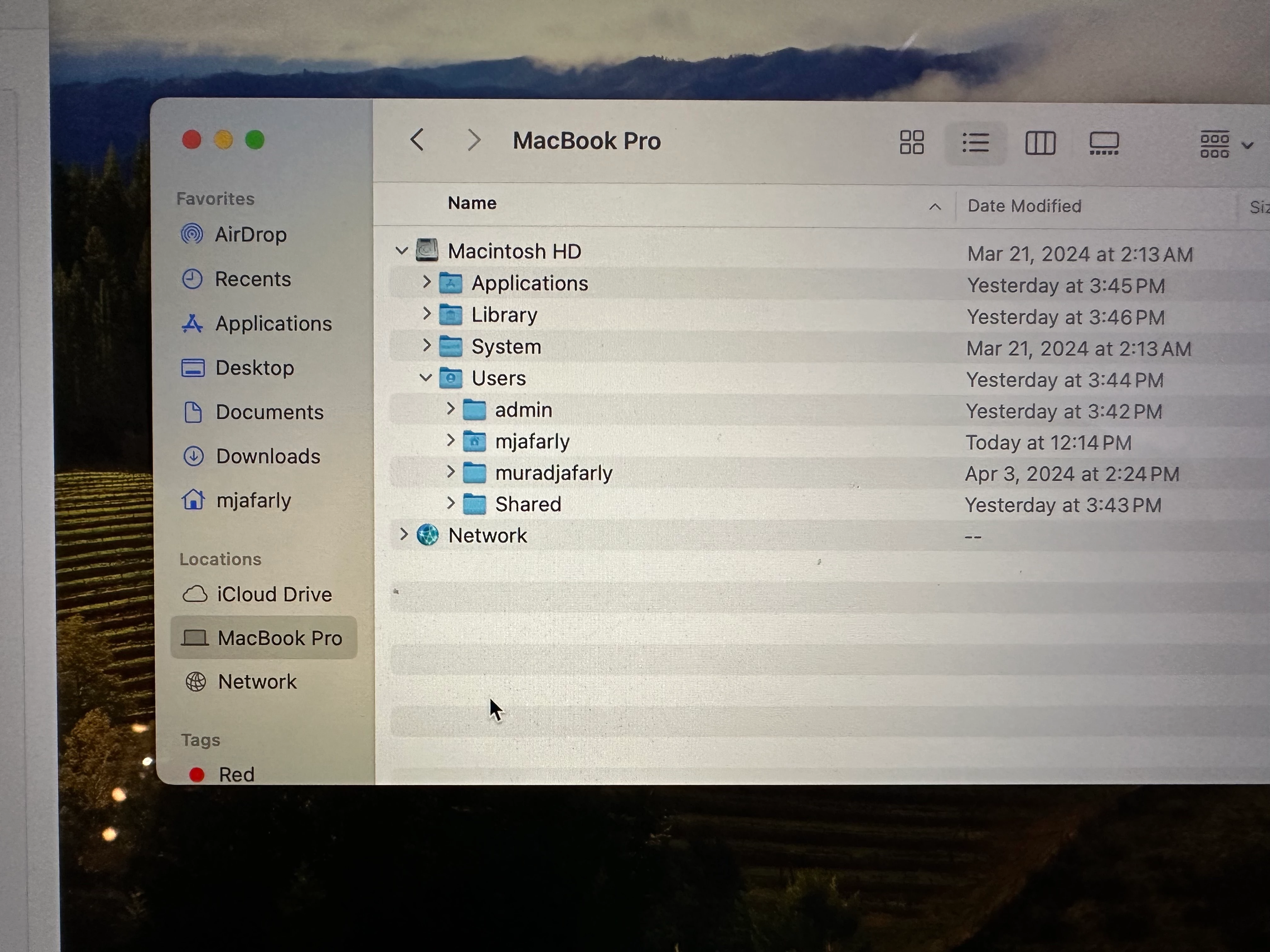
Task: Select the Users folder icon
Action: [451, 377]
